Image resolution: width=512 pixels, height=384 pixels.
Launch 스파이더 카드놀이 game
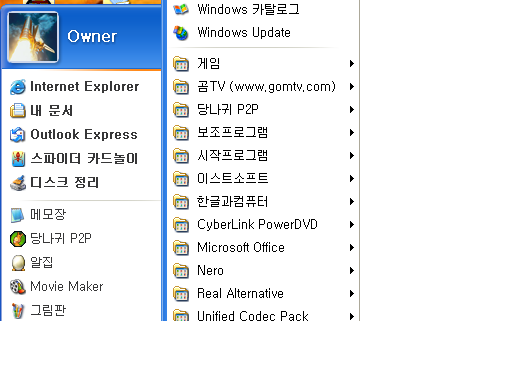pos(81,159)
